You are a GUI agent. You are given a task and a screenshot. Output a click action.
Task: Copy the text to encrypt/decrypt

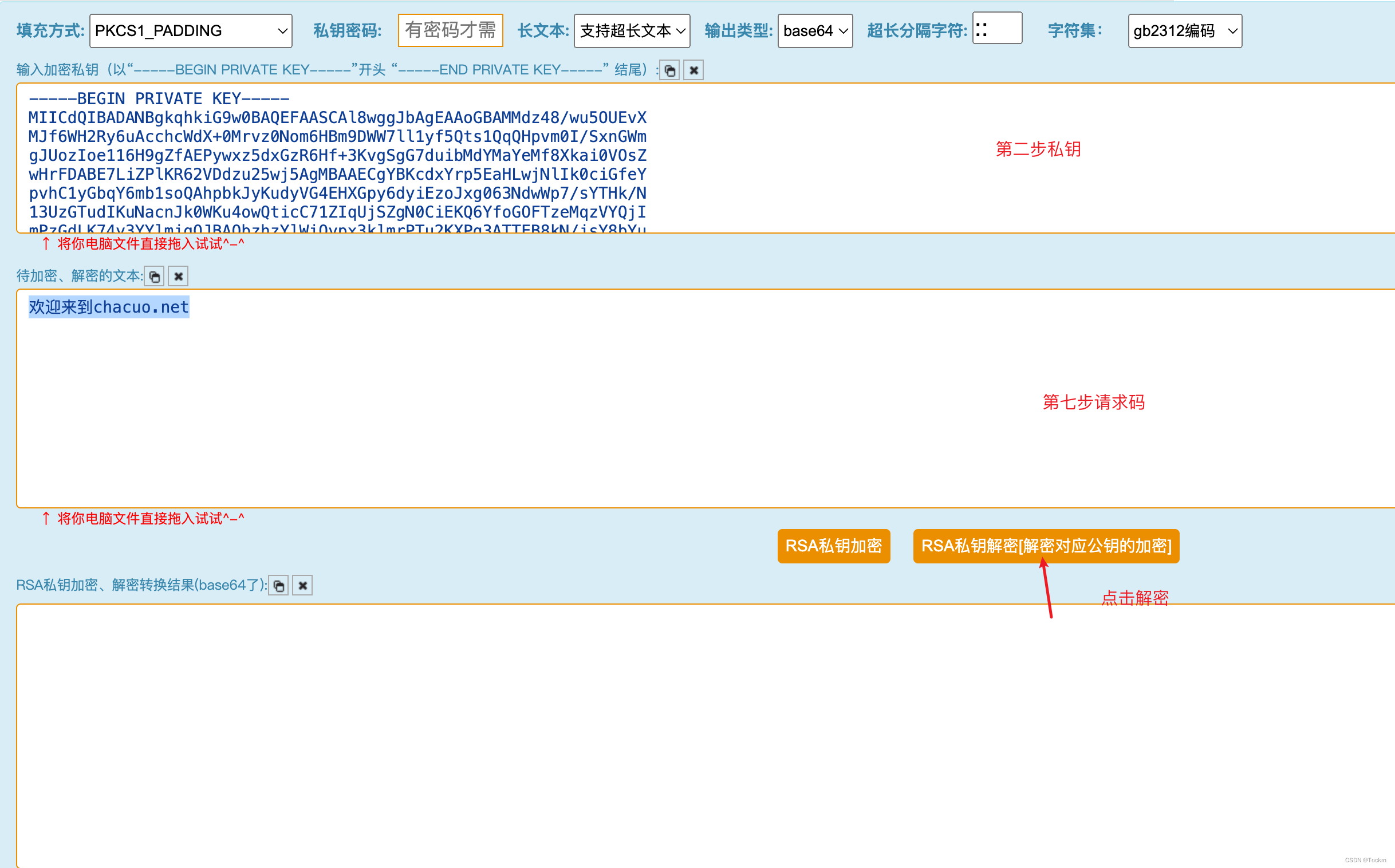(155, 277)
